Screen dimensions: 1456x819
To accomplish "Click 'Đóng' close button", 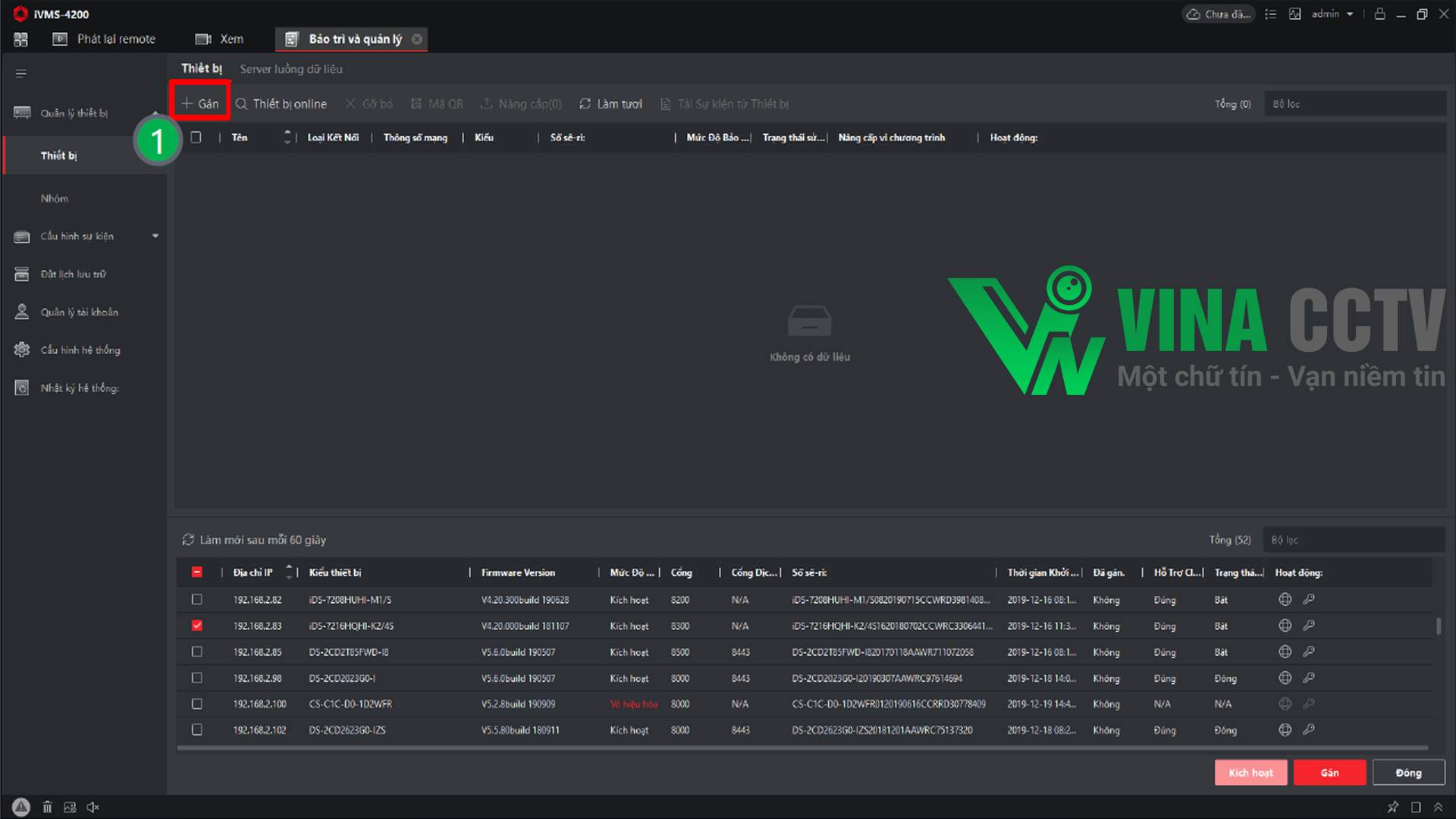I will tap(1408, 773).
